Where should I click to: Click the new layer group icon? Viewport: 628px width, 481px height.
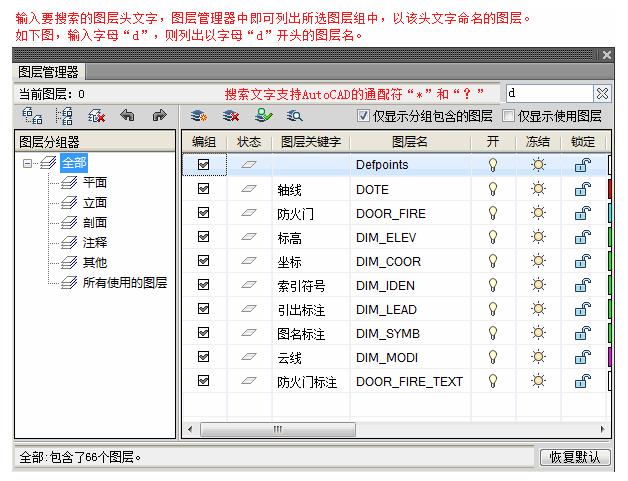point(32,116)
